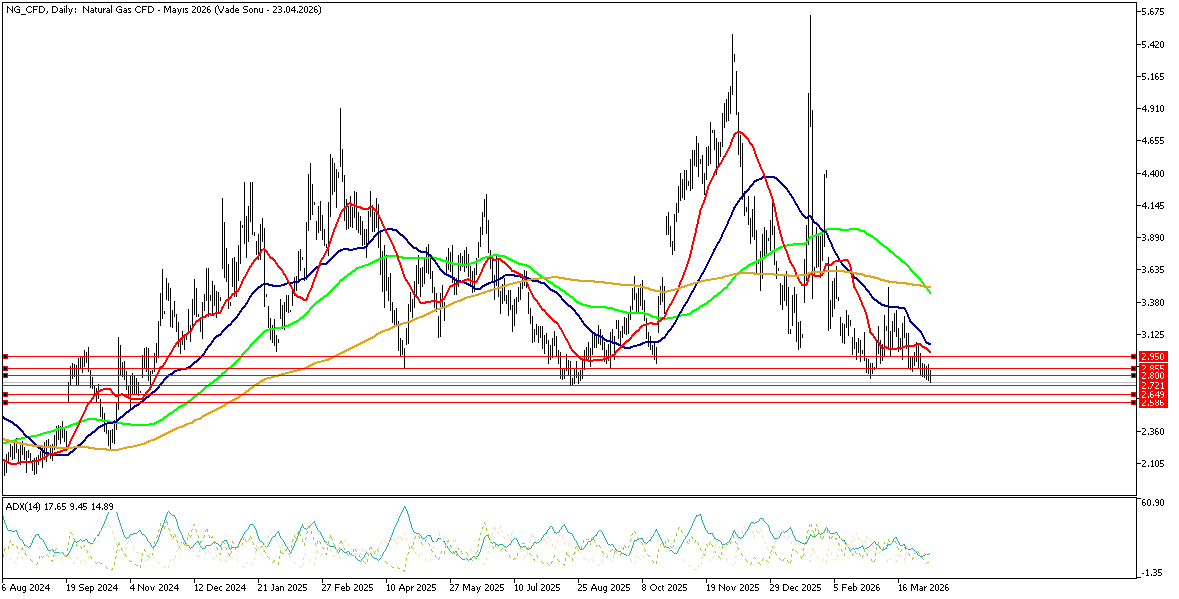Viewport: 1179px width, 599px height.
Task: Click the 2.649 red price tag
Action: coord(1153,395)
